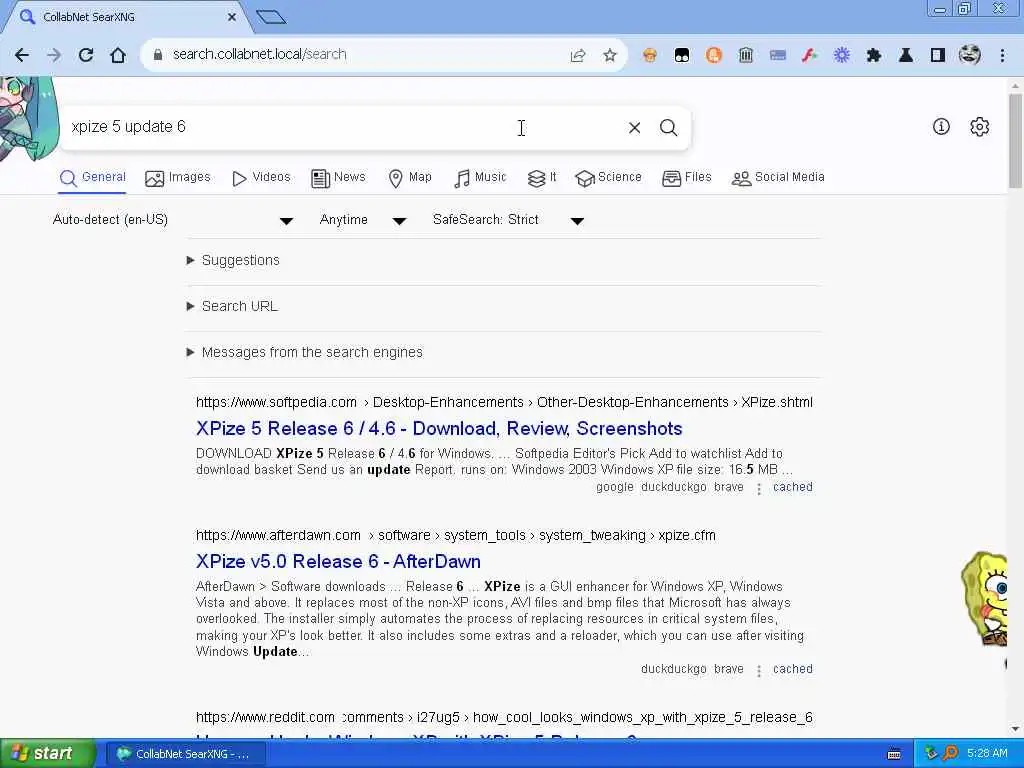The height and width of the screenshot is (768, 1024).
Task: Click the padlock site info icon
Action: [157, 55]
